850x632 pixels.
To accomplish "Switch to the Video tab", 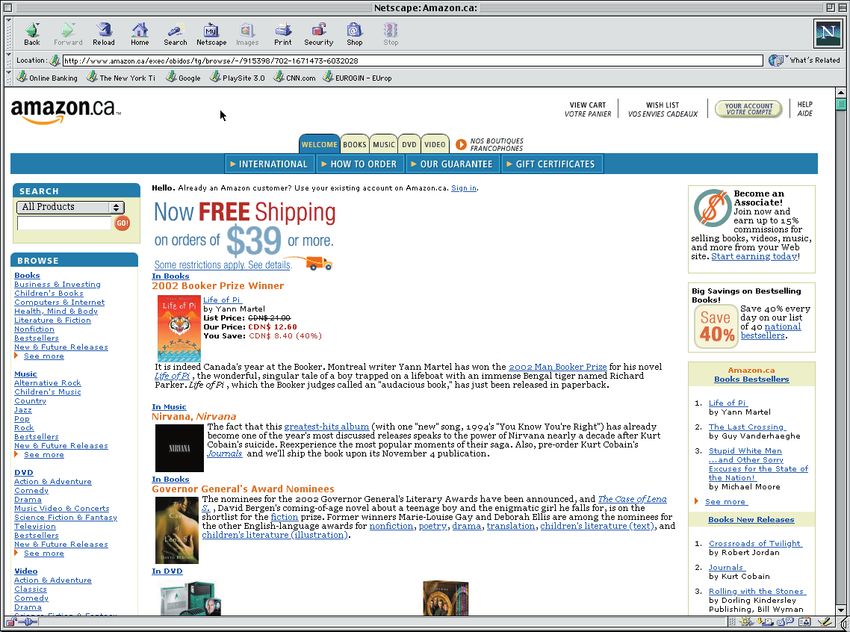I will coord(435,144).
